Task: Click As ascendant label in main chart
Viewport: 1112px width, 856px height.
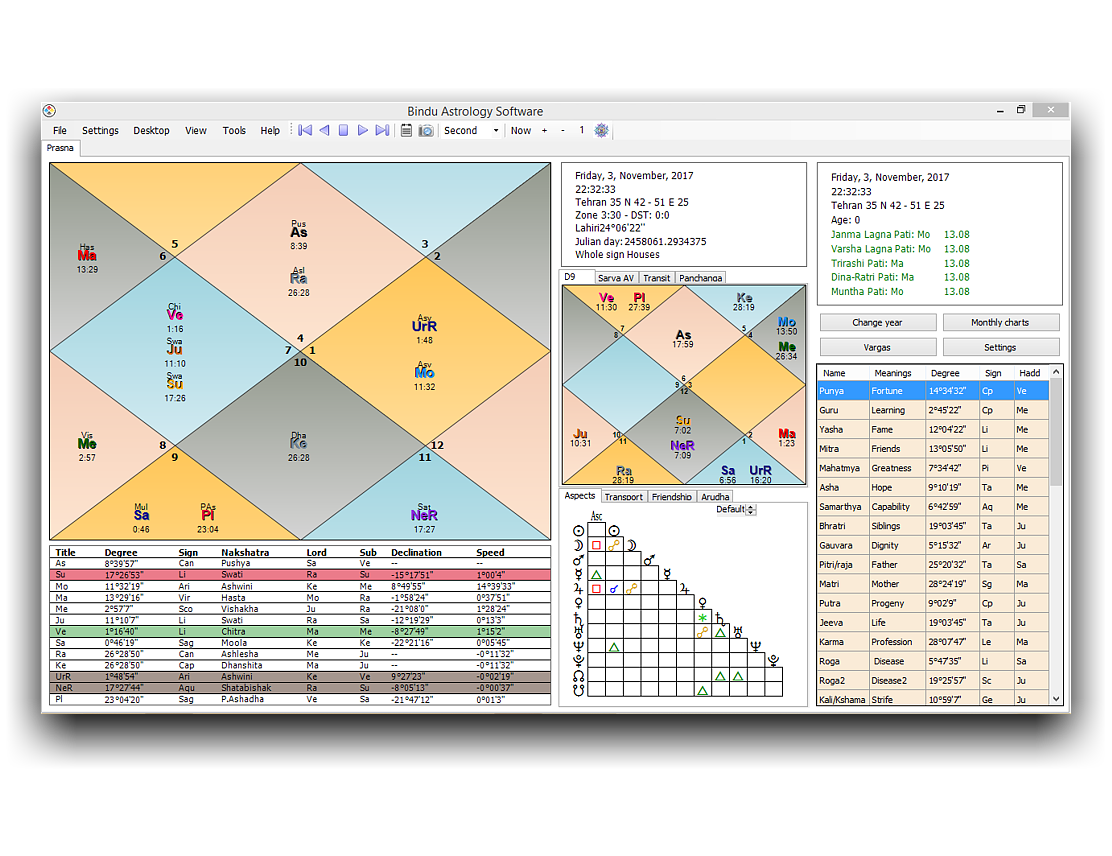Action: pyautogui.click(x=299, y=233)
